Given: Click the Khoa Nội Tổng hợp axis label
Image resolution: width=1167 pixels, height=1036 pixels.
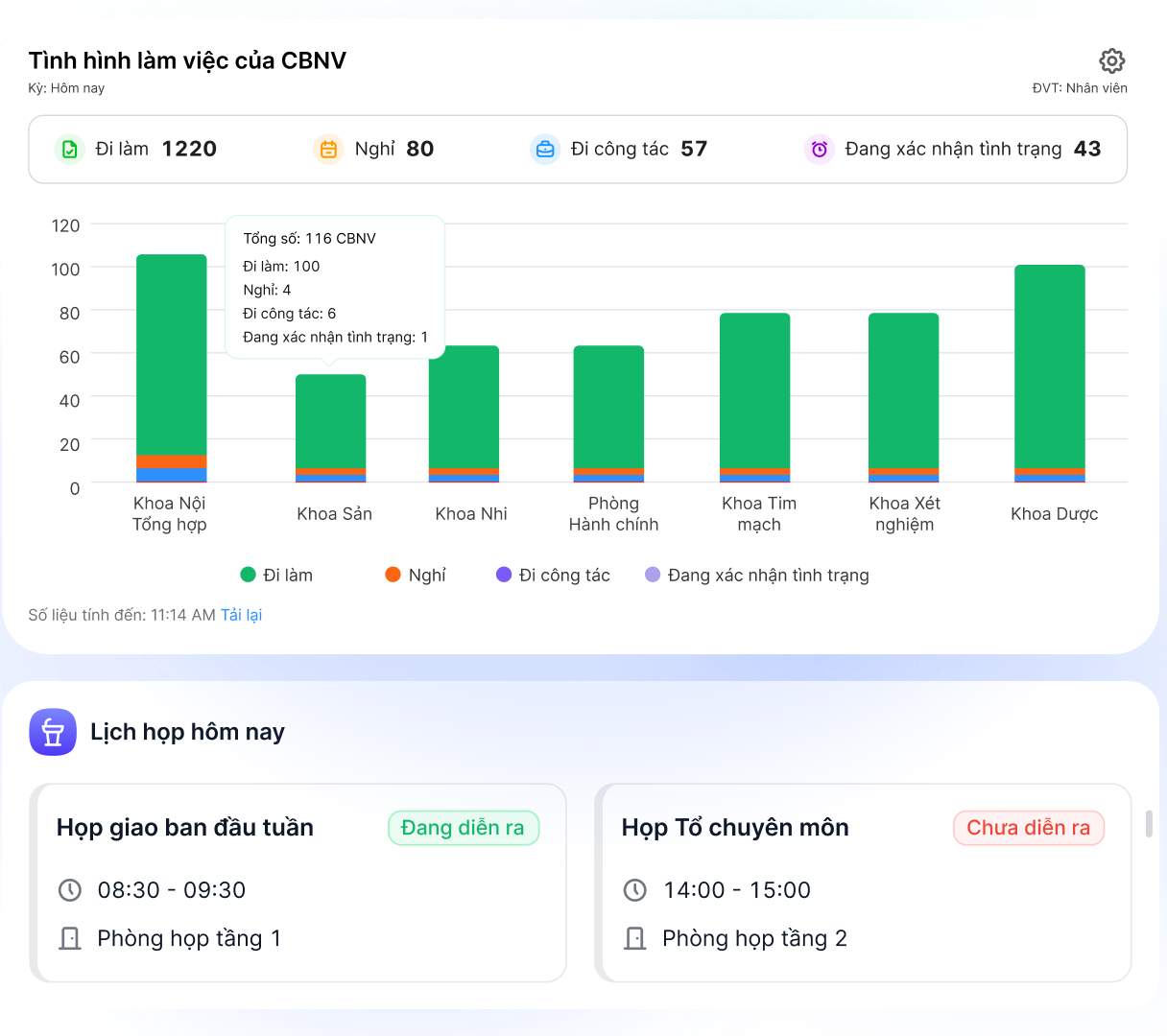Looking at the screenshot, I should point(170,514).
